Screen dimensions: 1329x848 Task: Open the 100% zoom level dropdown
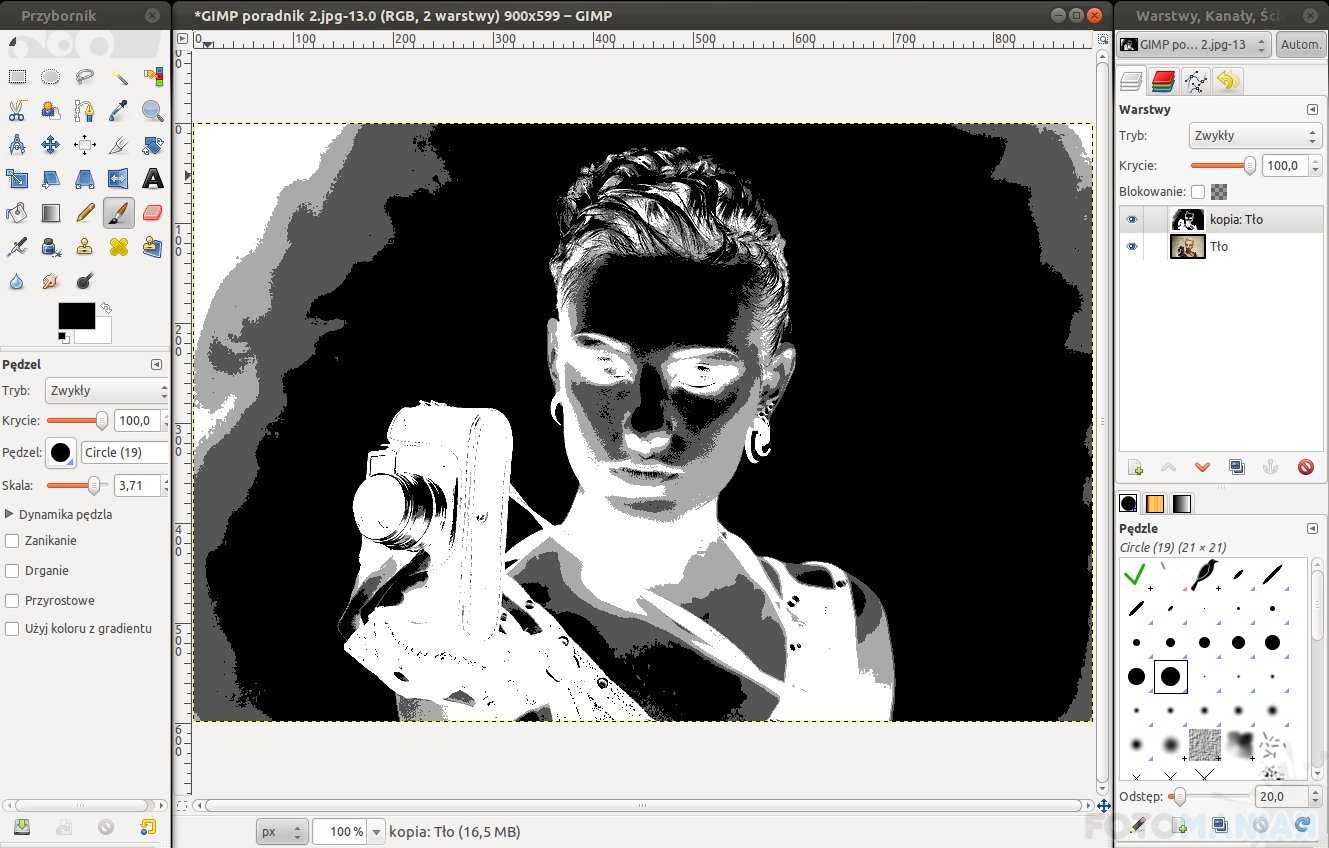[x=377, y=831]
